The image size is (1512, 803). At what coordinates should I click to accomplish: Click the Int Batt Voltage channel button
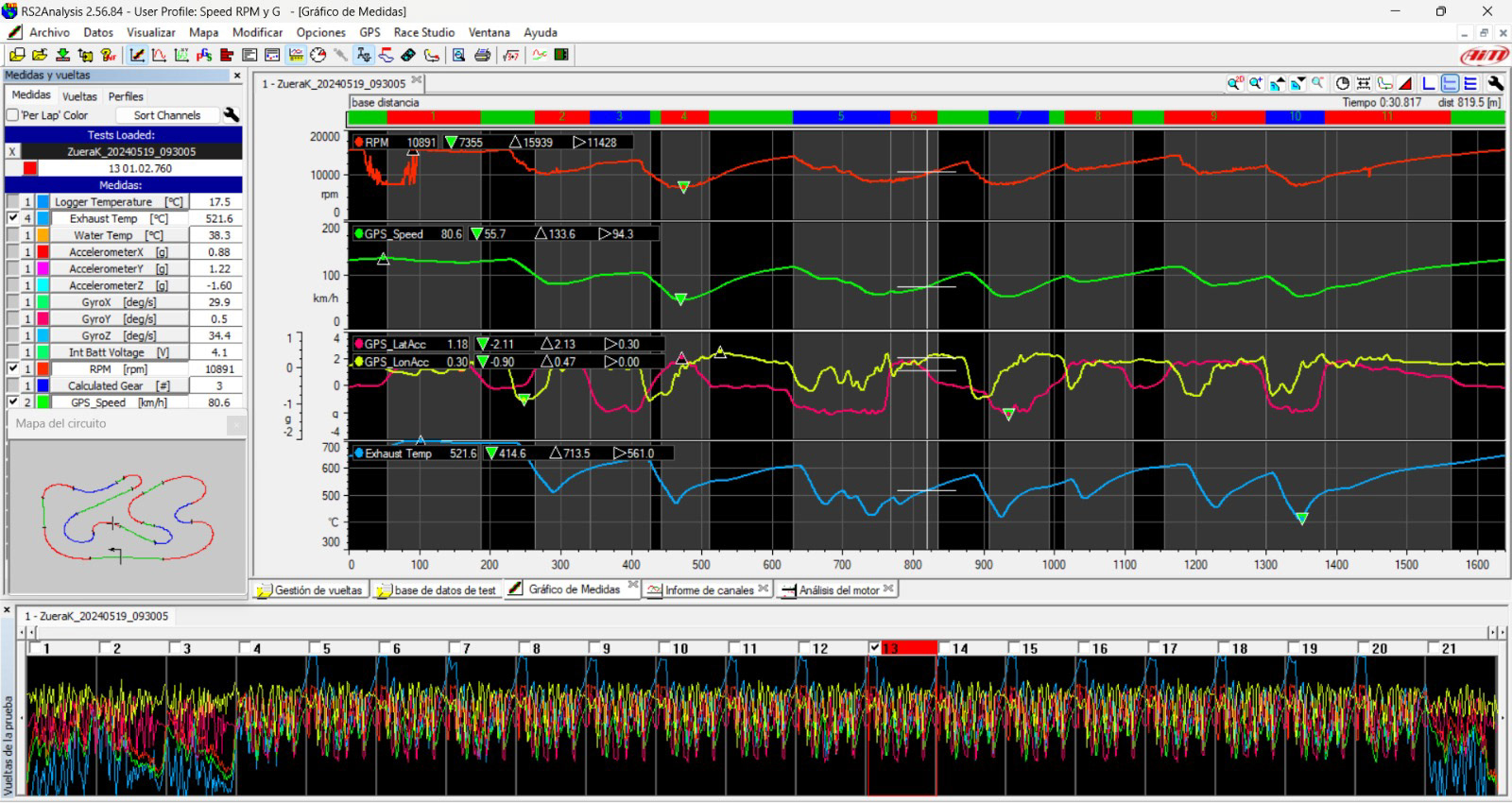tap(119, 352)
